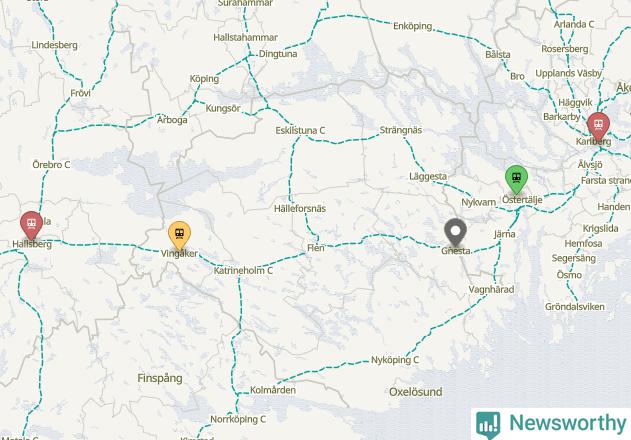
Task: Click the red train marker at Karlberg
Action: pos(598,126)
